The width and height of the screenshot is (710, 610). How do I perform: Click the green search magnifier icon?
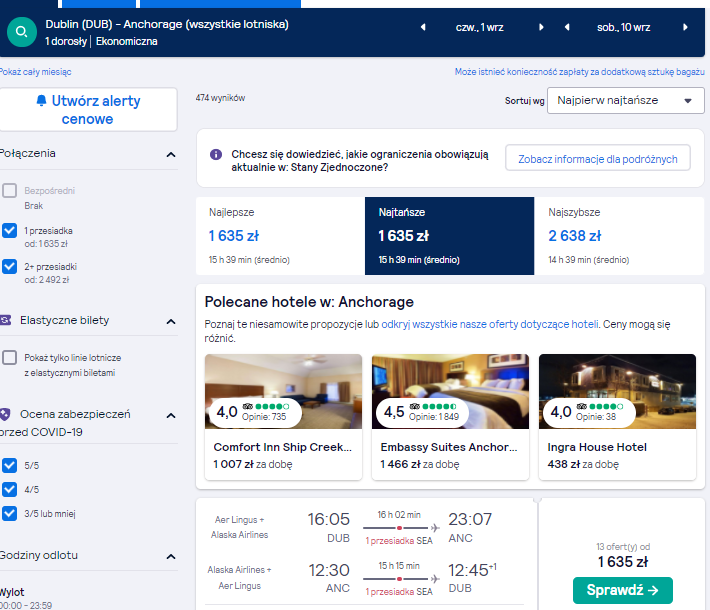pos(22,32)
